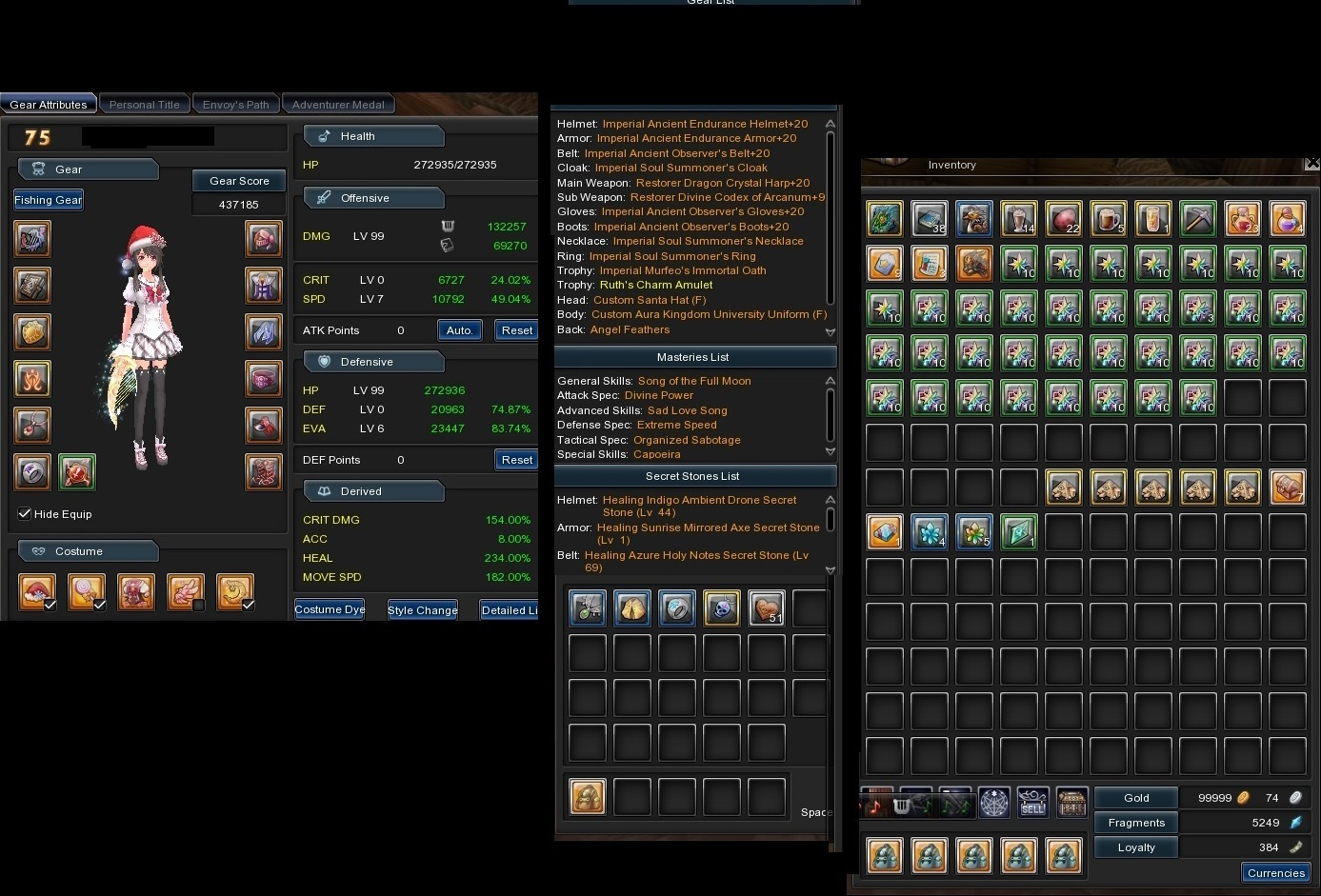Click the Gear Score label
Image resolution: width=1321 pixels, height=896 pixels.
(239, 181)
